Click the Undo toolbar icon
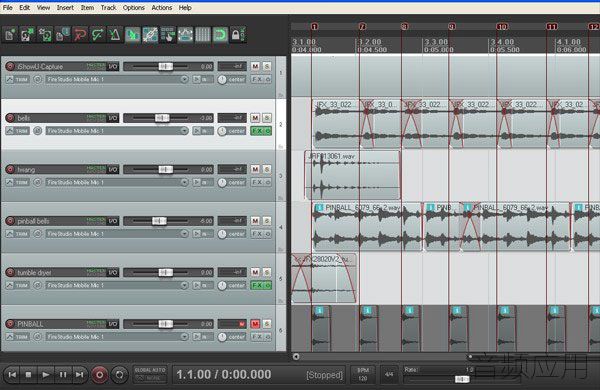The height and width of the screenshot is (390, 600). click(x=80, y=35)
